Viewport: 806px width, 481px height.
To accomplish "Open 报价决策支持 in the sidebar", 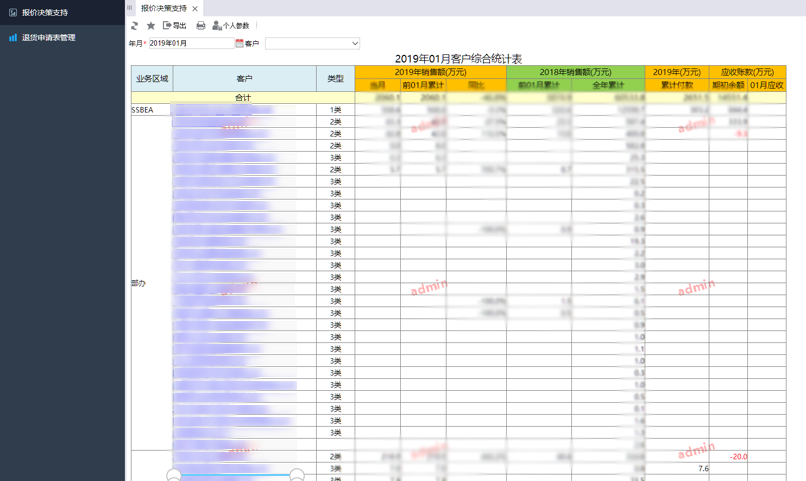I will [x=45, y=13].
